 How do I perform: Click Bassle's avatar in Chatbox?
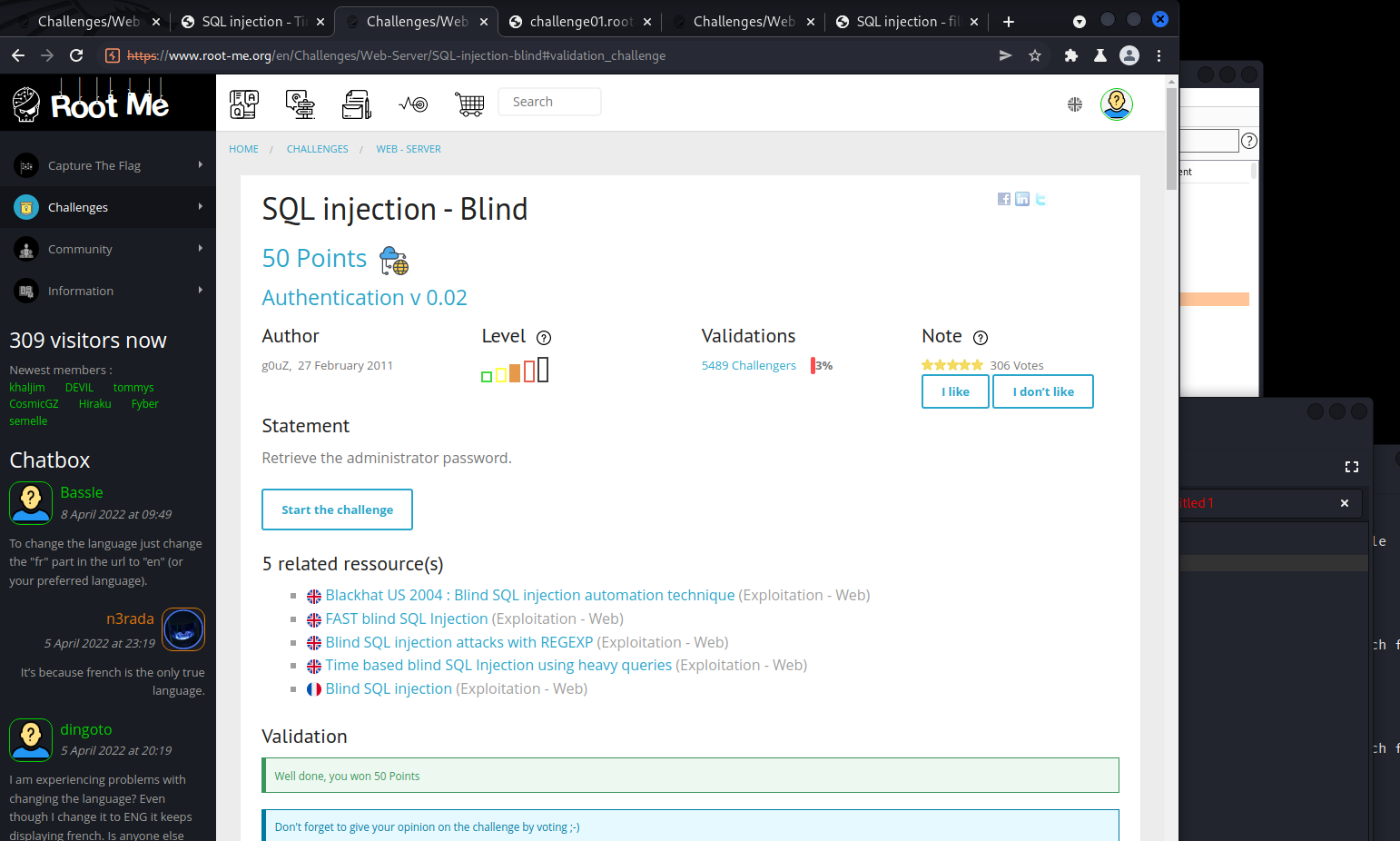(31, 502)
